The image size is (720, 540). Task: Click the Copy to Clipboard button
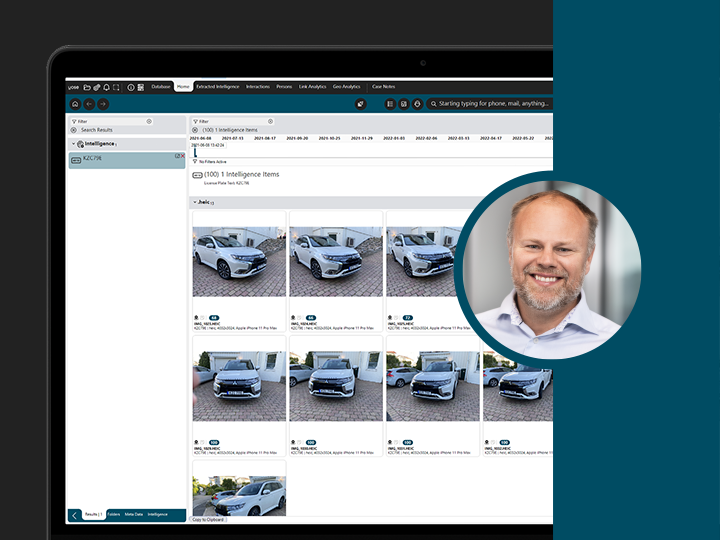pyautogui.click(x=208, y=519)
